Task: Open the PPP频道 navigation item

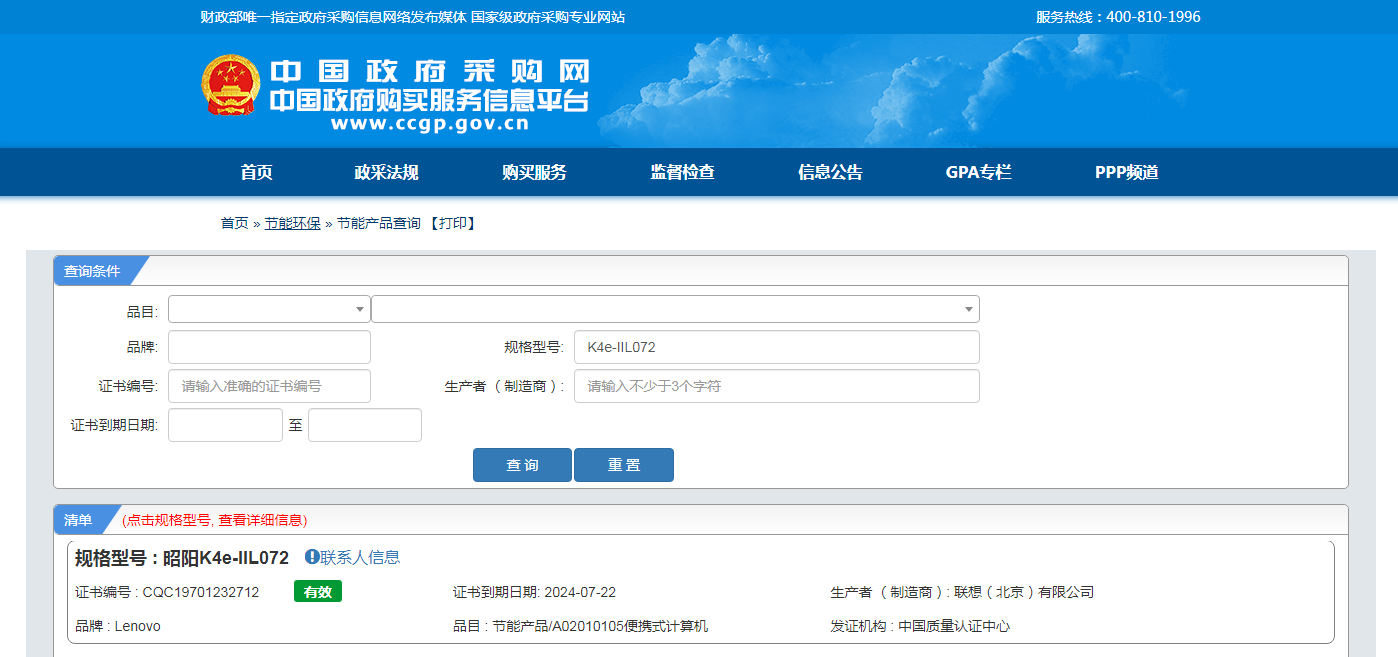Action: point(1126,172)
